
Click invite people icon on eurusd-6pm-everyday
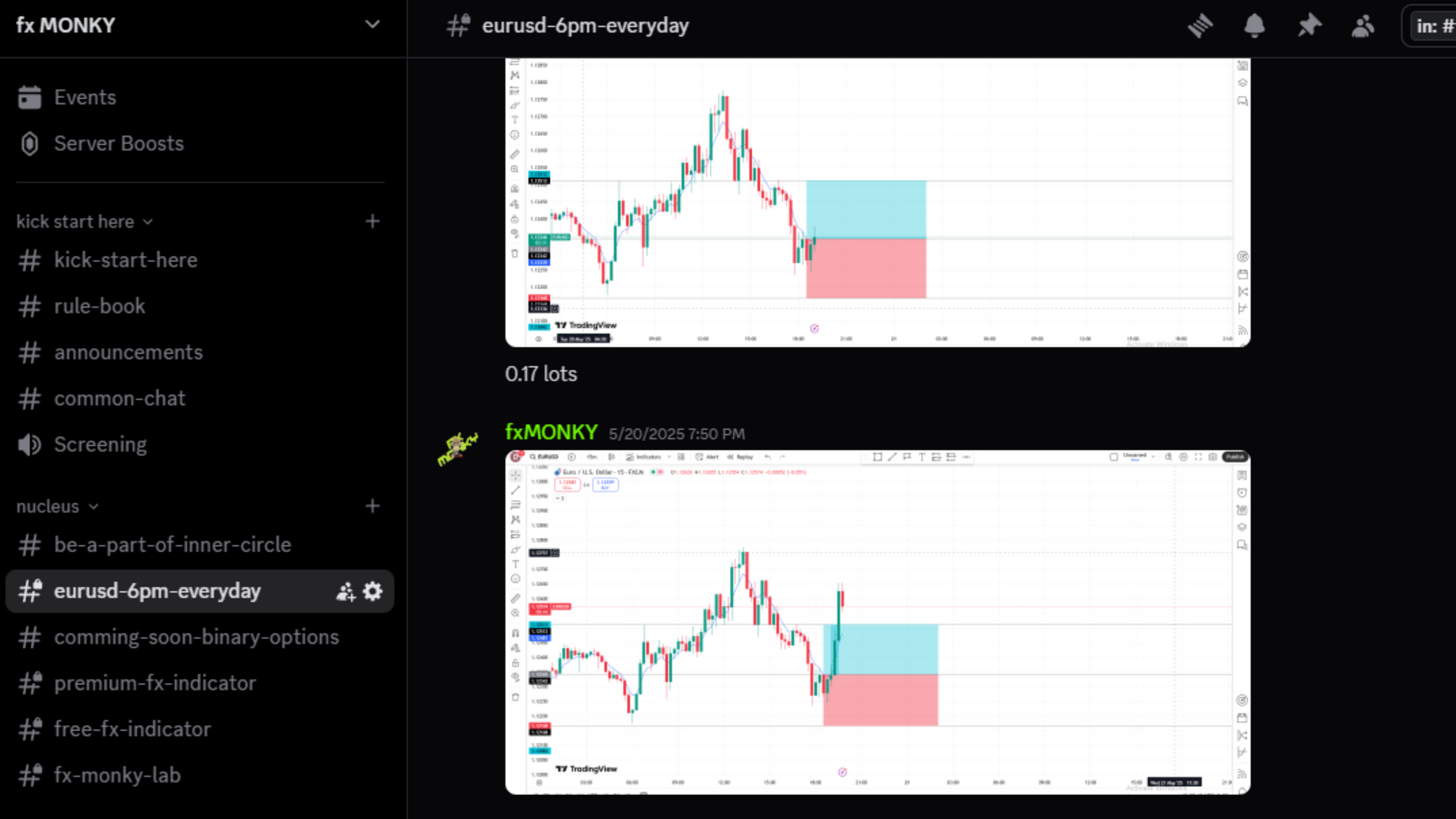click(x=345, y=591)
